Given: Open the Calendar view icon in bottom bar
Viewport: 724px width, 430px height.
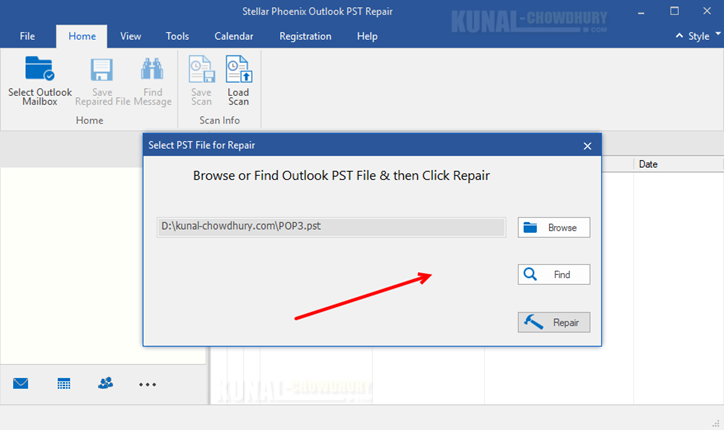Looking at the screenshot, I should point(64,384).
